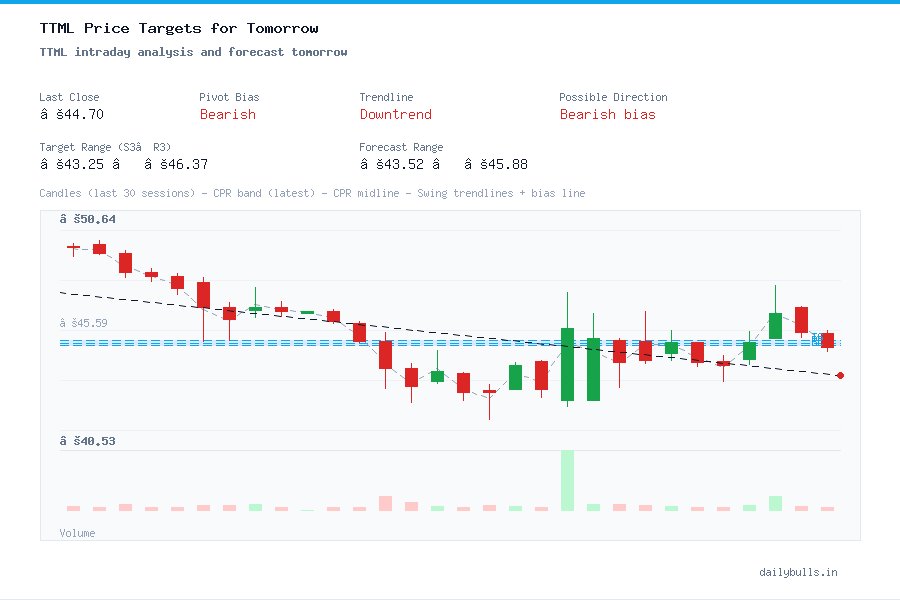Select the Downtrend trendline indicator
Viewport: 900px width, 600px height.
tap(395, 114)
